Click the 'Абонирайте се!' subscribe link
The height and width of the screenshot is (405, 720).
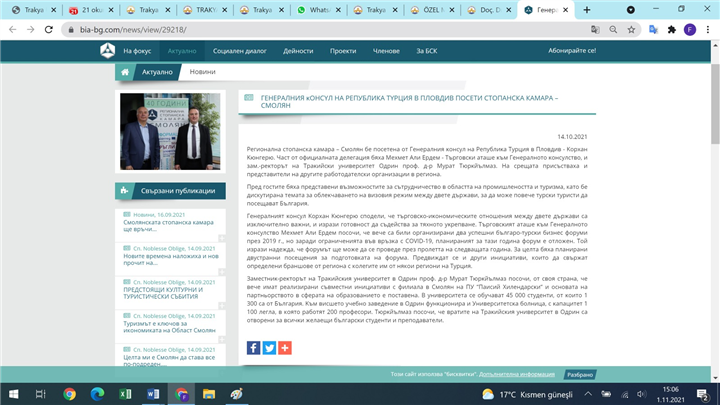coord(572,51)
